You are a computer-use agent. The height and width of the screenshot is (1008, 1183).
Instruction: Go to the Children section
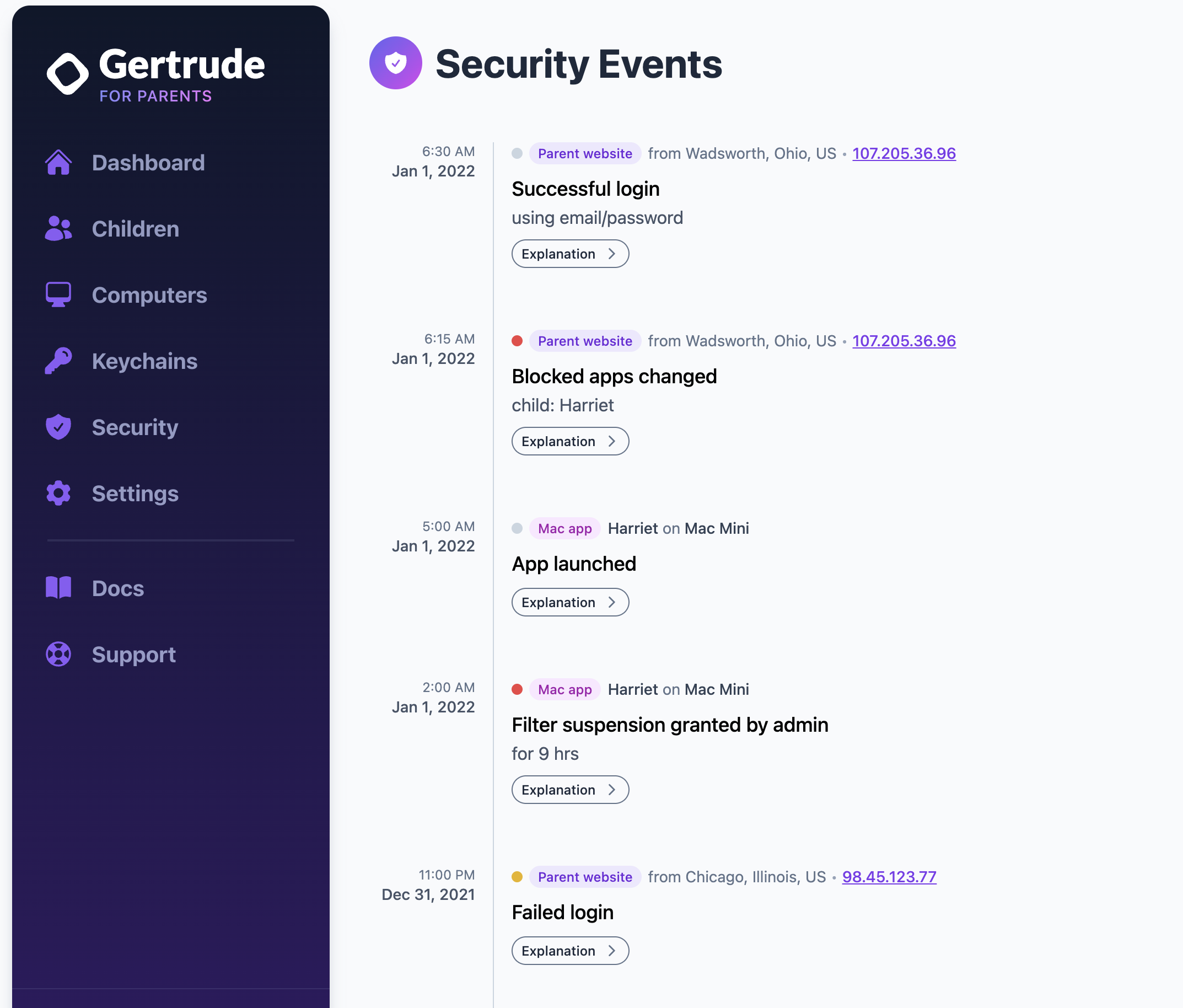(135, 229)
